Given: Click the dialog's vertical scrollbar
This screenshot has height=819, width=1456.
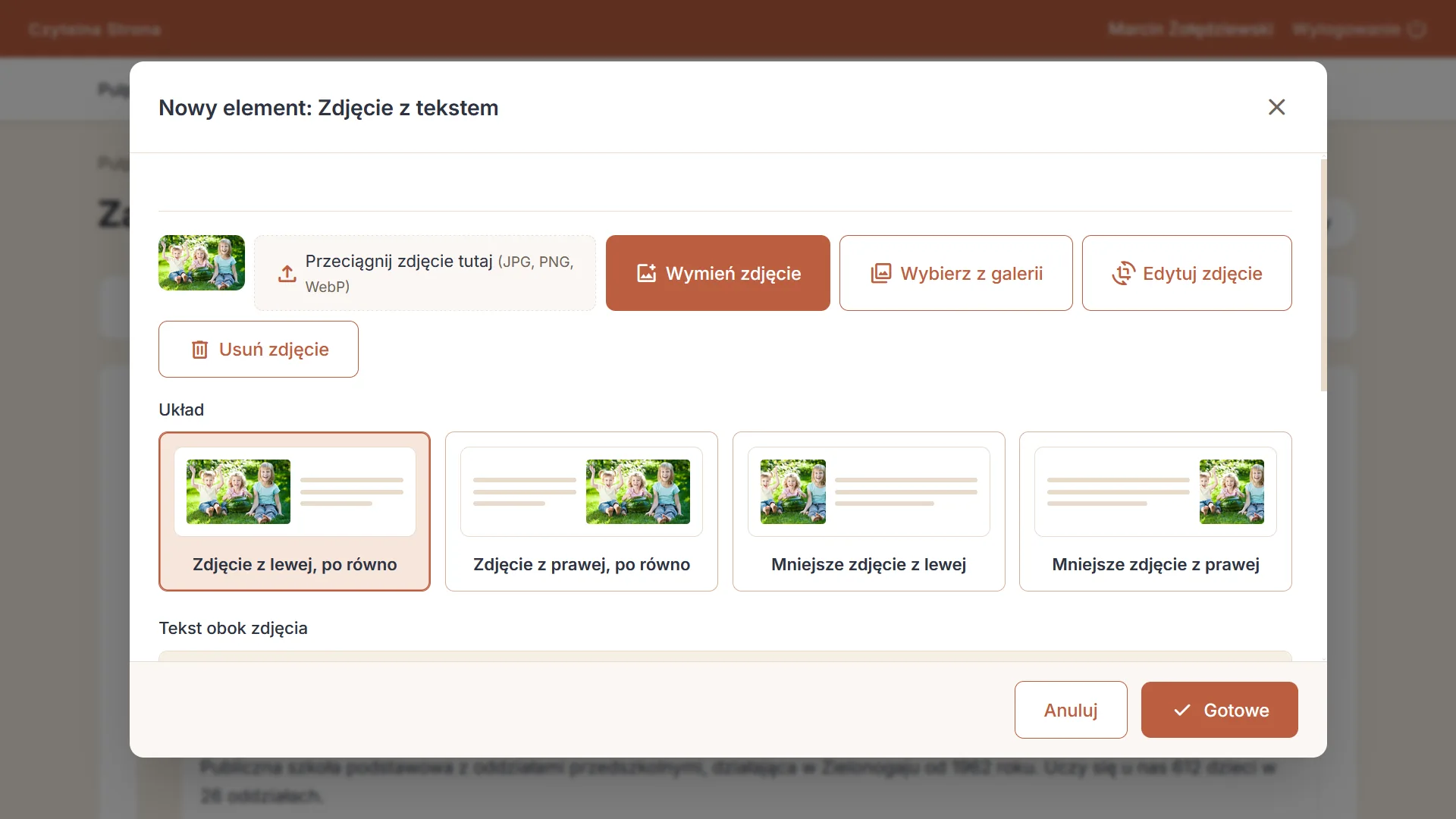Looking at the screenshot, I should coord(1323,275).
